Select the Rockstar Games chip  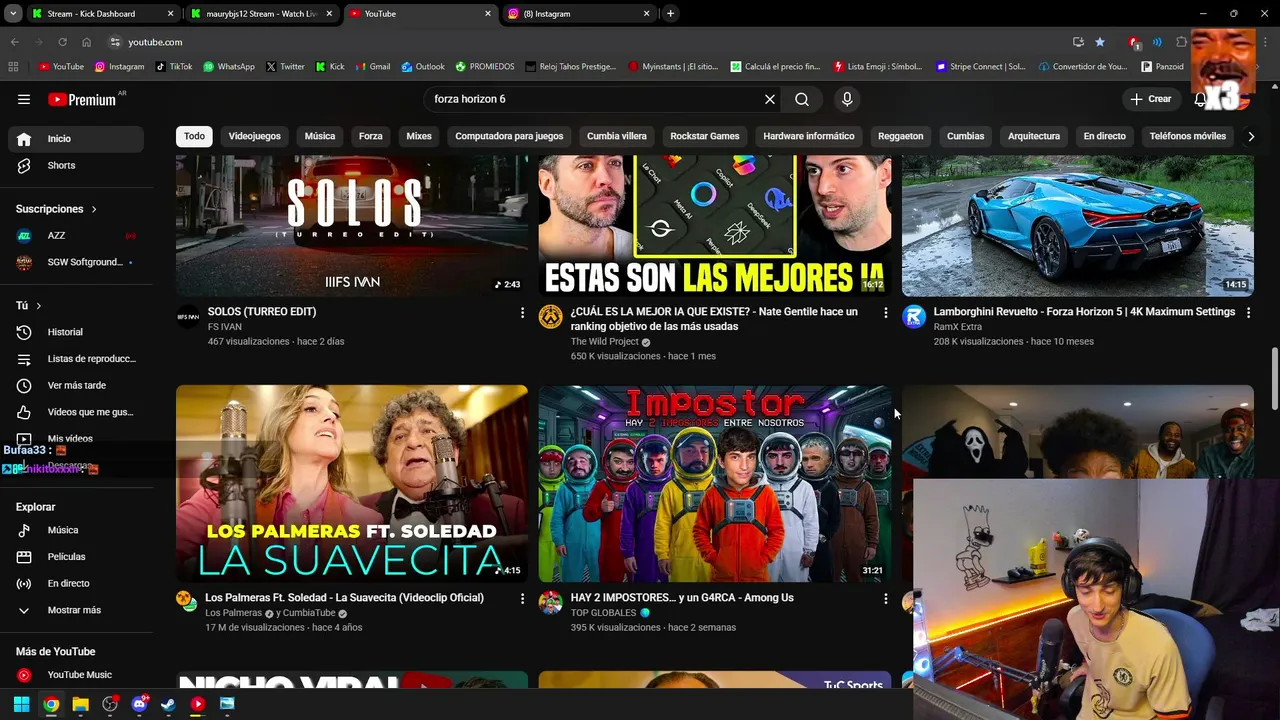(705, 136)
